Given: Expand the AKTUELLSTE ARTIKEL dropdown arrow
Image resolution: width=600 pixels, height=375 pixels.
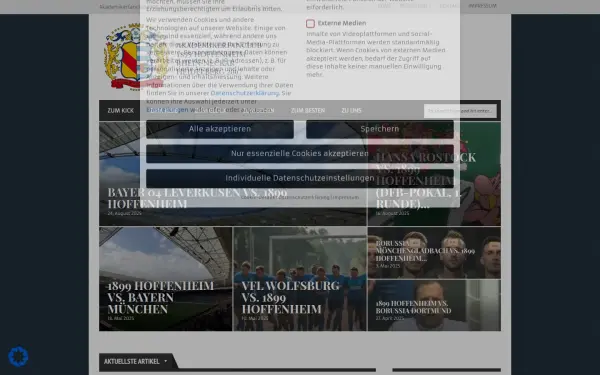Looking at the screenshot, I should (x=166, y=361).
